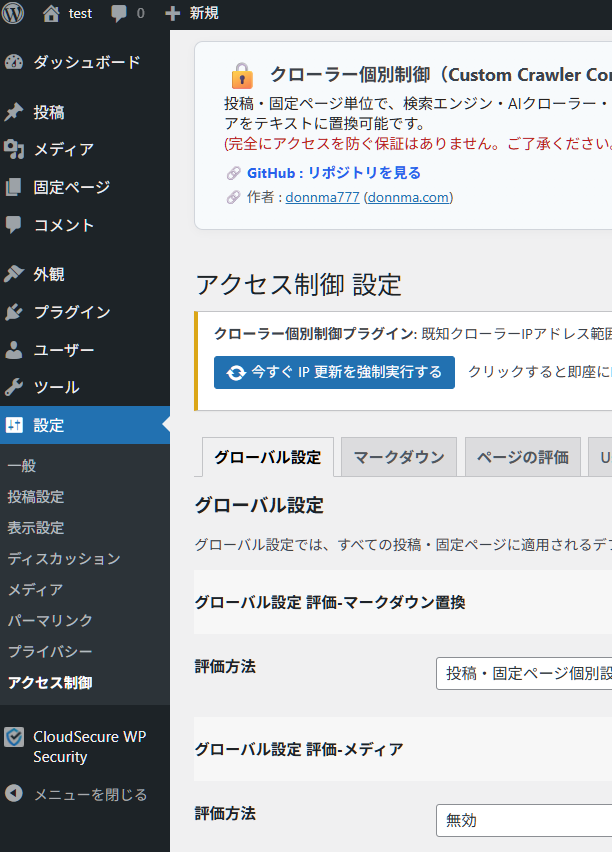Open the GitHub リポジトリを見る link
This screenshot has width=612, height=852.
point(333,173)
